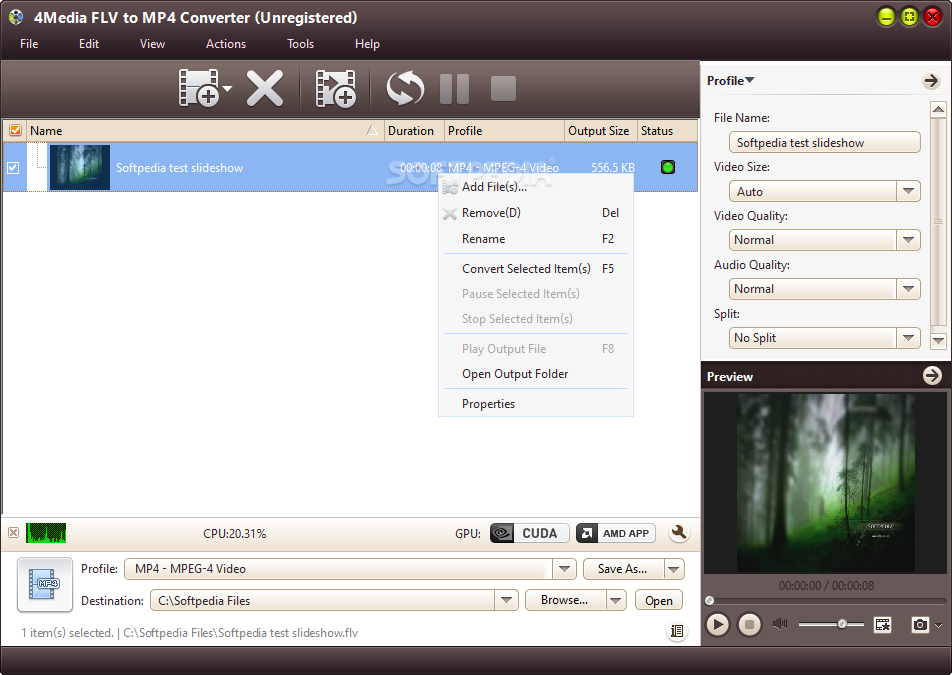Open the bottom Profile dropdown

(x=564, y=569)
